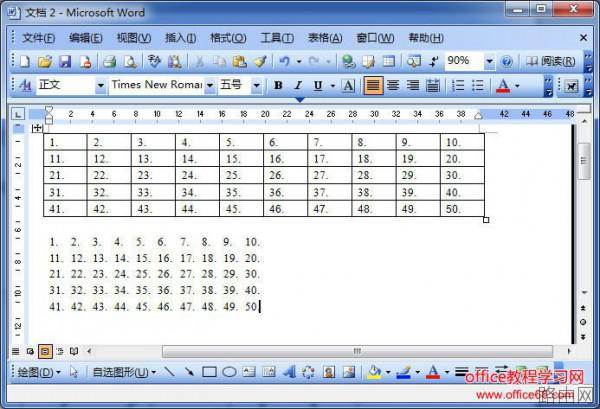Click the Select Objects arrow pointer
600x409 pixels.
coord(74,372)
